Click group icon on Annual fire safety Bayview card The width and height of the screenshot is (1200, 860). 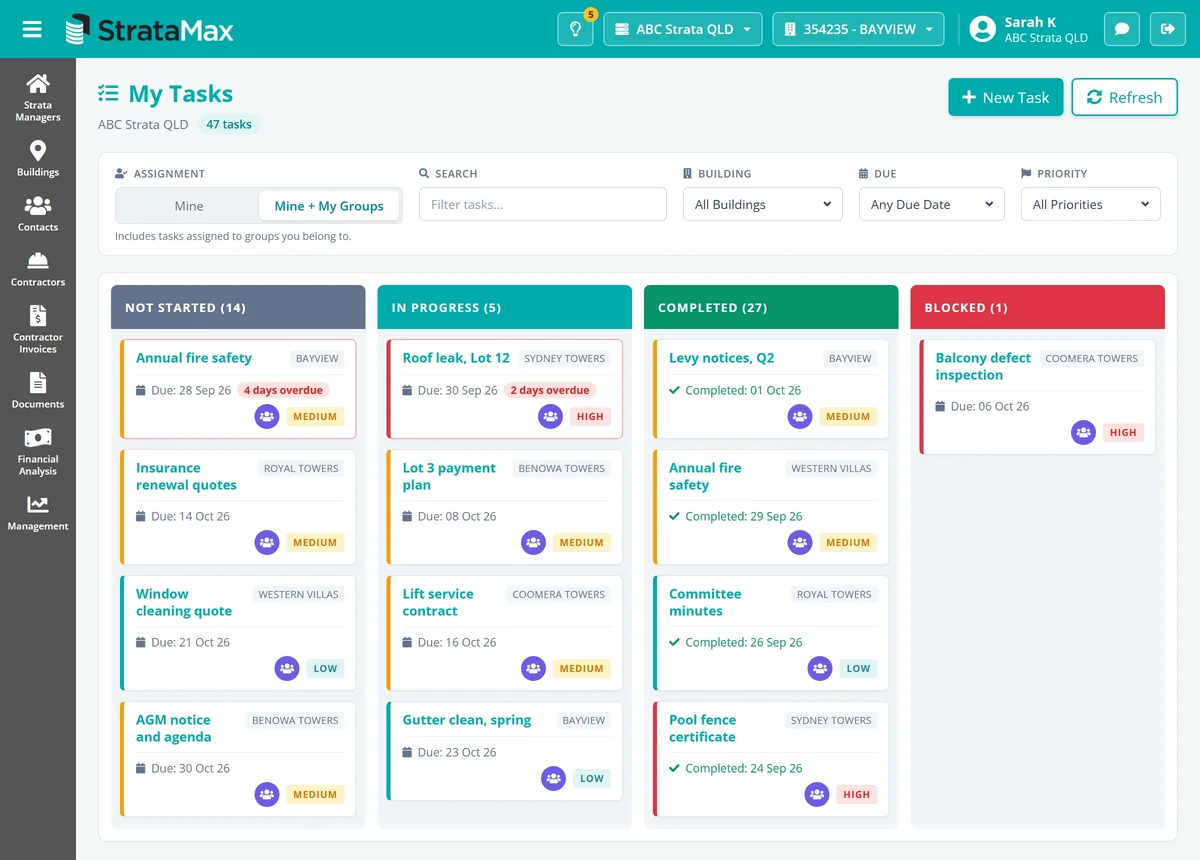267,417
